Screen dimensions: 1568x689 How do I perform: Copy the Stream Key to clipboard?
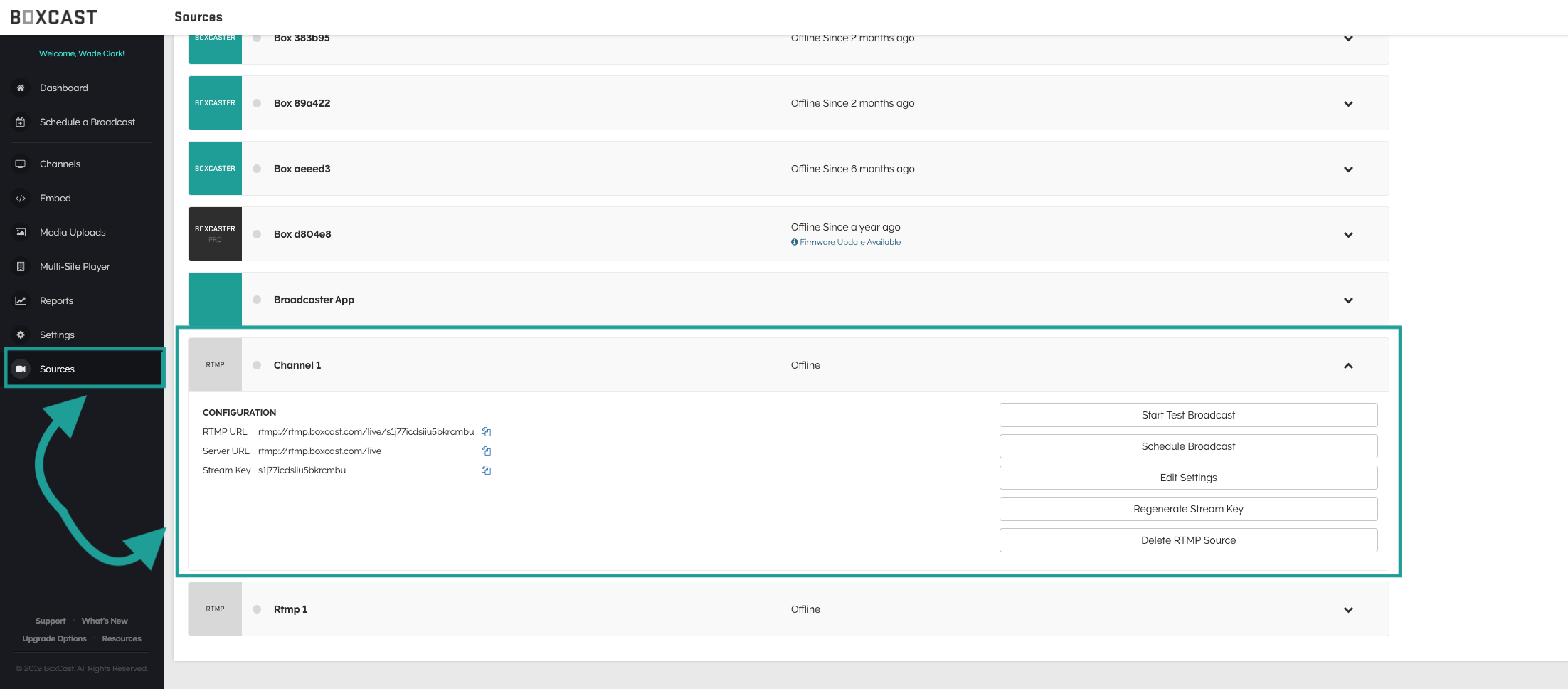pyautogui.click(x=486, y=470)
